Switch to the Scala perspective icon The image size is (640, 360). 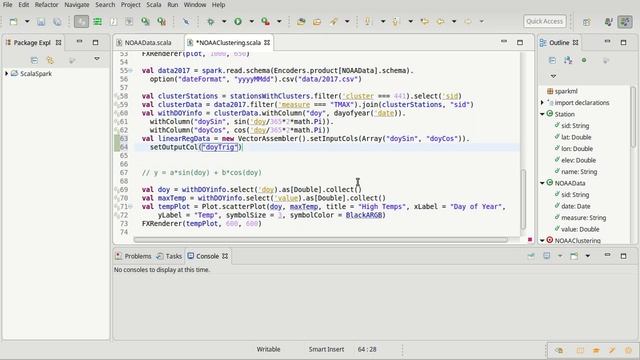pyautogui.click(x=625, y=21)
